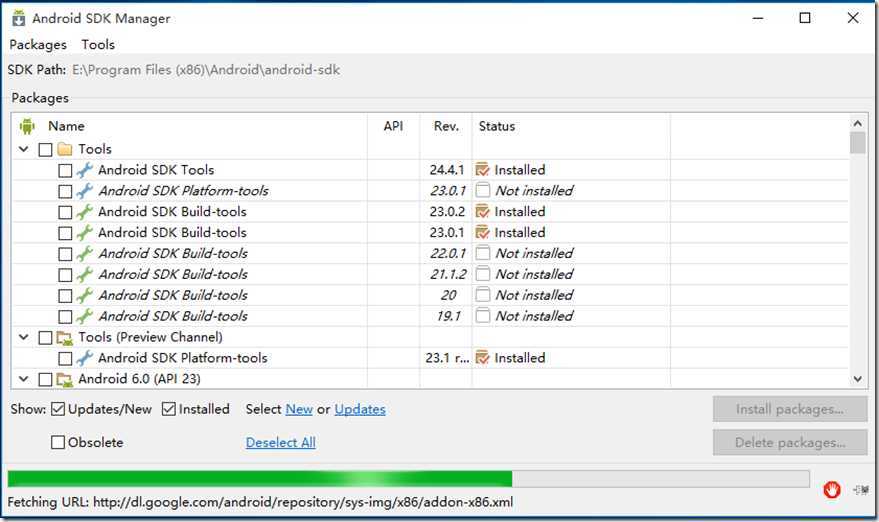
Task: Click the SDK path E:\Program Files (x86)\Android\android-sdk
Action: pos(206,70)
